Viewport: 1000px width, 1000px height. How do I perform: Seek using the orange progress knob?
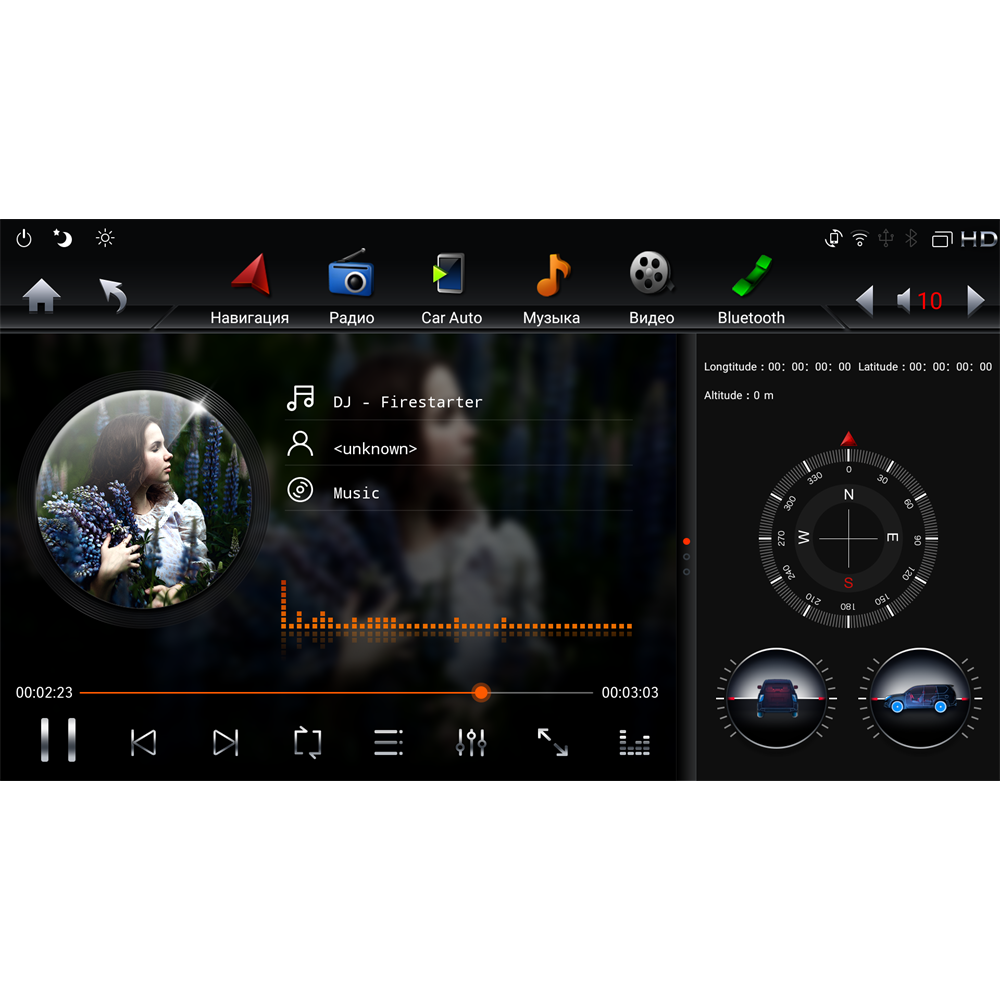pyautogui.click(x=482, y=693)
